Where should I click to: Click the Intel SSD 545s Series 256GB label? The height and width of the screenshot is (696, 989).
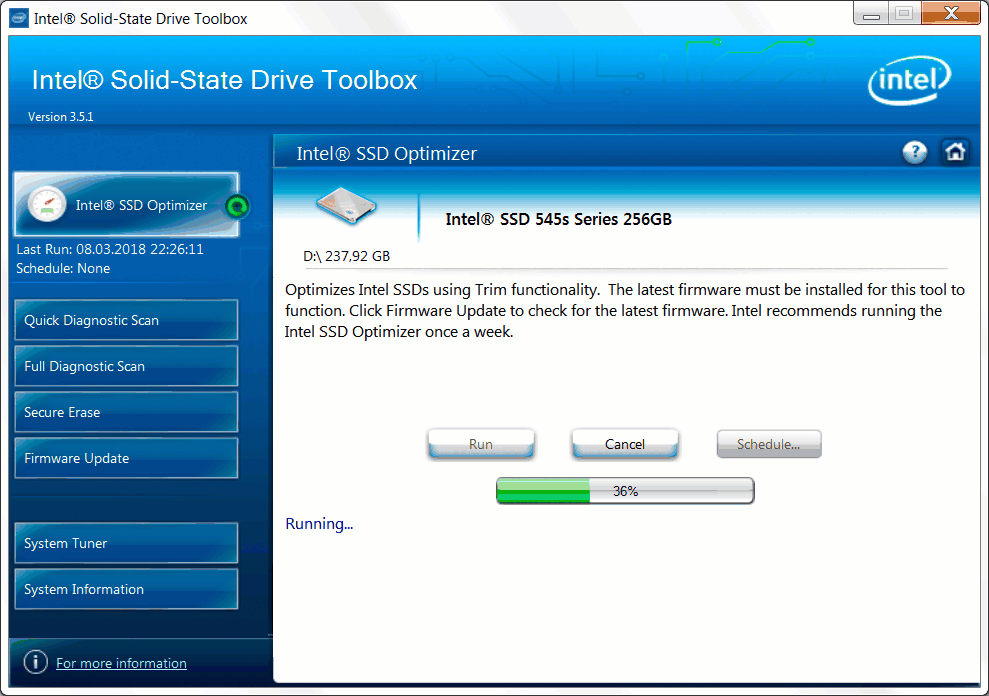coord(558,219)
